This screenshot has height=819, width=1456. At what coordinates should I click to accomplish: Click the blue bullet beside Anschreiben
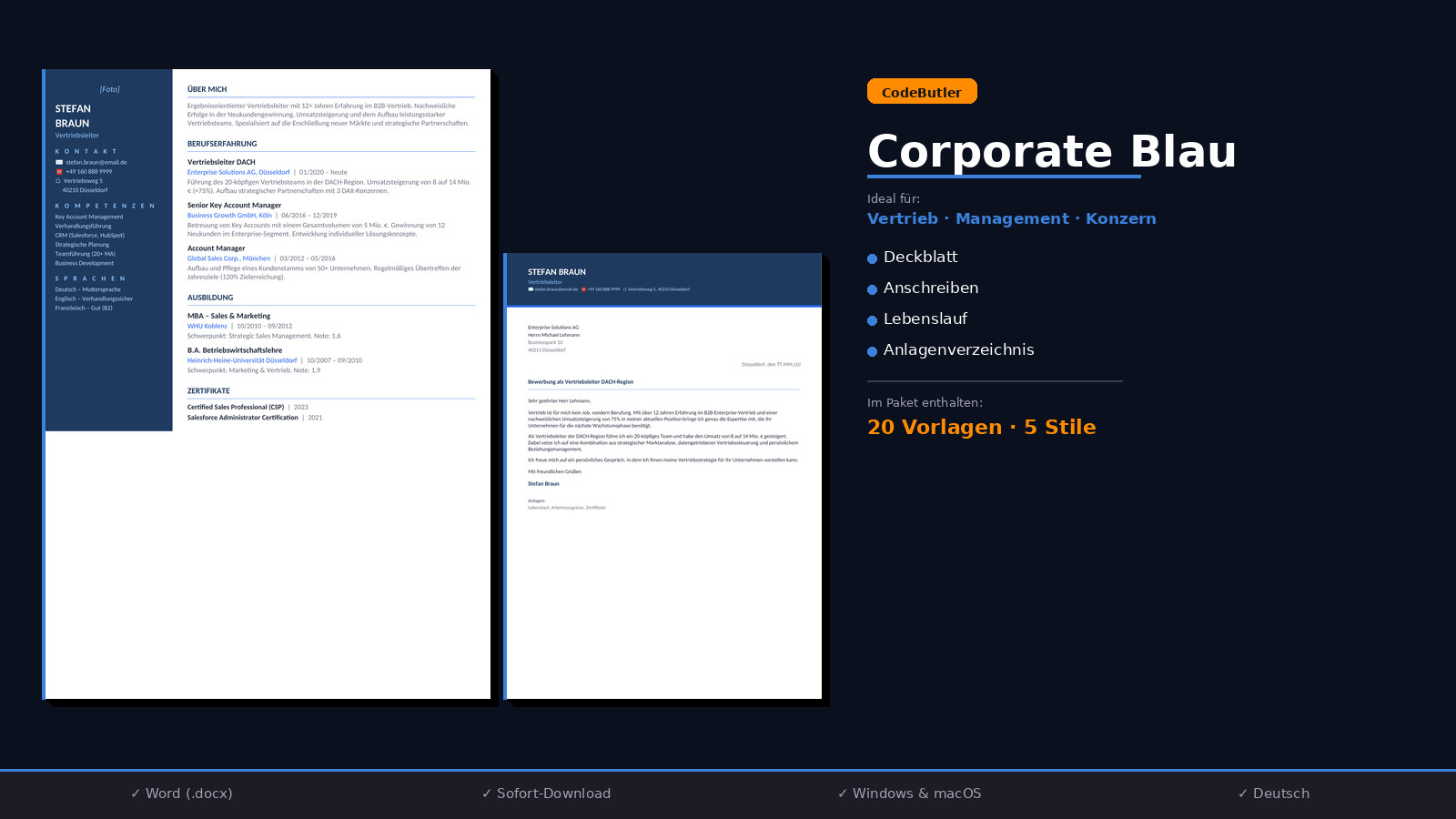coord(872,289)
